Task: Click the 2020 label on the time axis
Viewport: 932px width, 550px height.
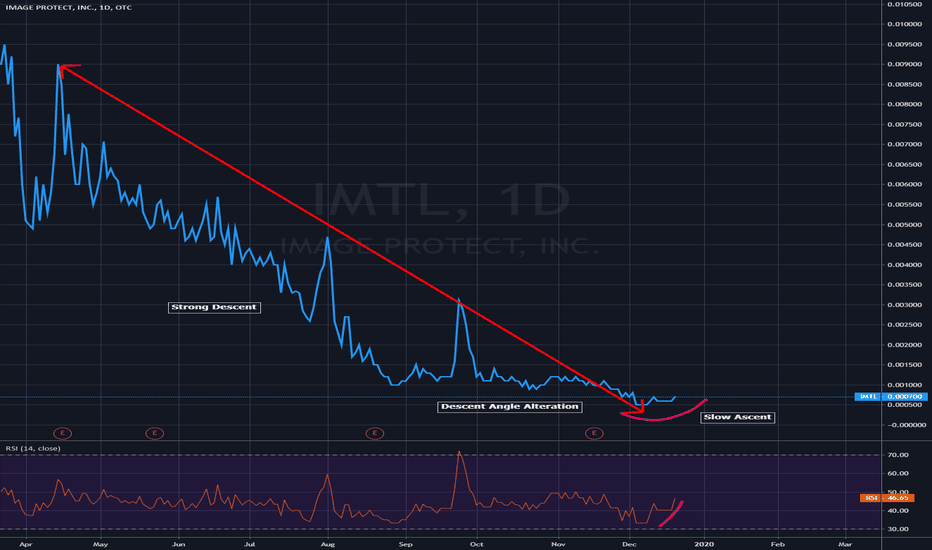Action: pos(704,544)
